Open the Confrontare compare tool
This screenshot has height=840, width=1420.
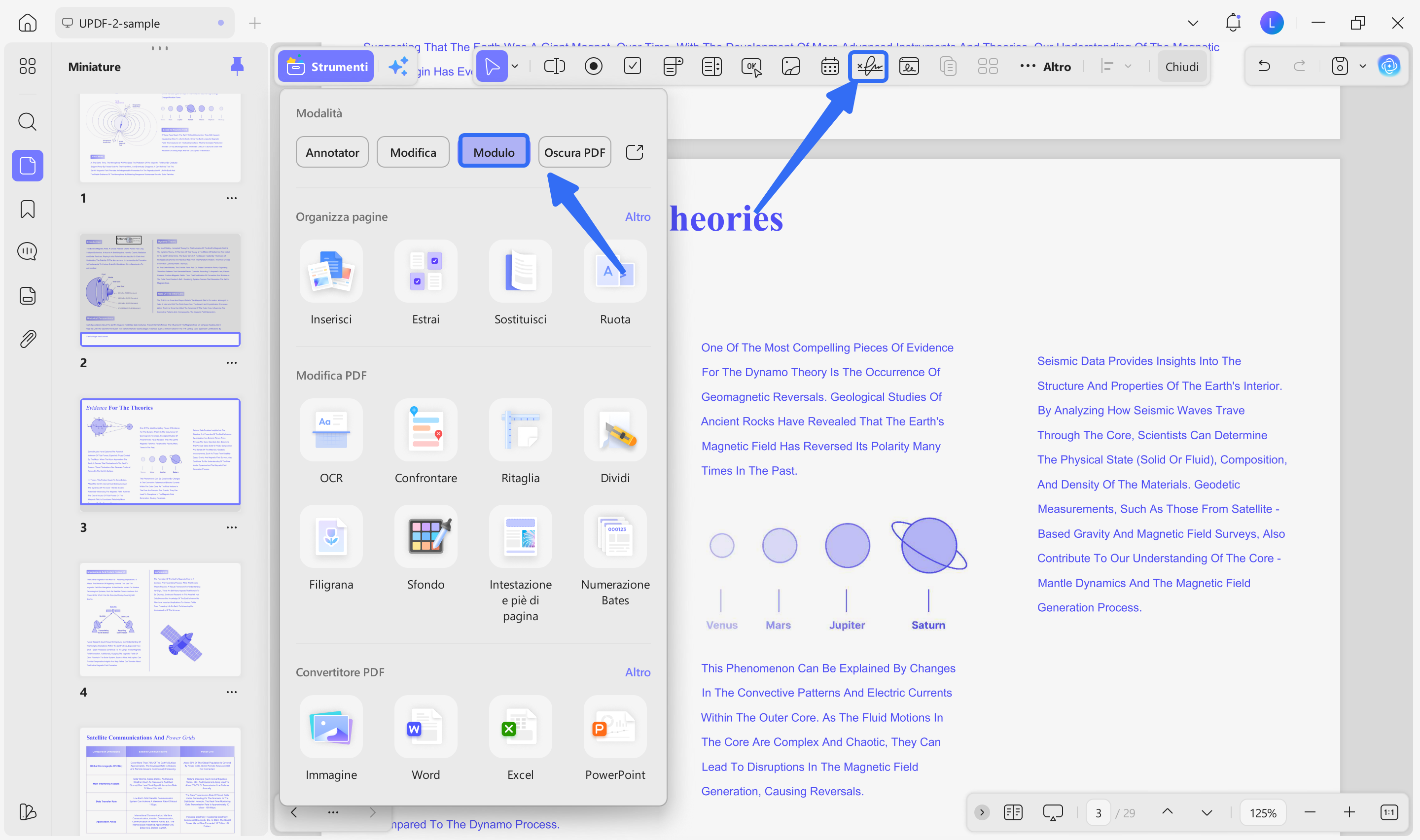[426, 442]
